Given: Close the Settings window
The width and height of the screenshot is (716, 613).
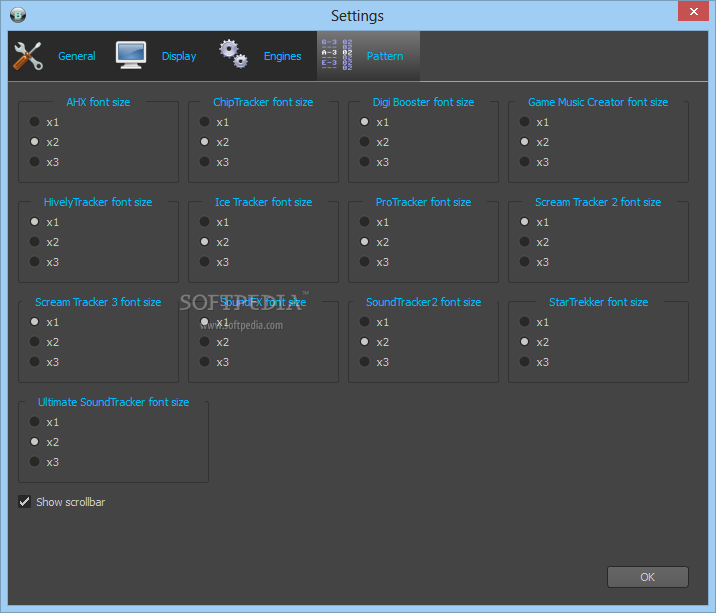Looking at the screenshot, I should click(693, 11).
